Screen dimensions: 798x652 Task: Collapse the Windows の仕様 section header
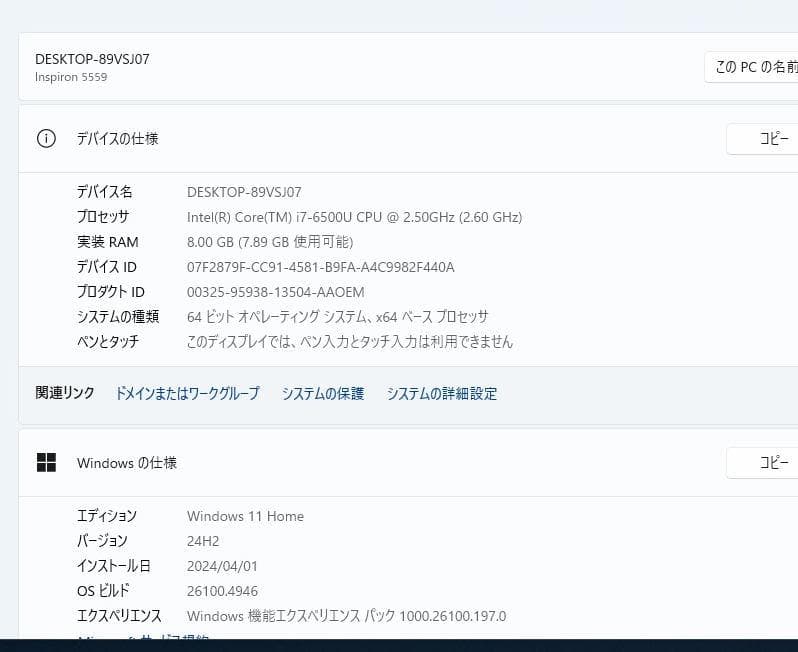coord(408,463)
